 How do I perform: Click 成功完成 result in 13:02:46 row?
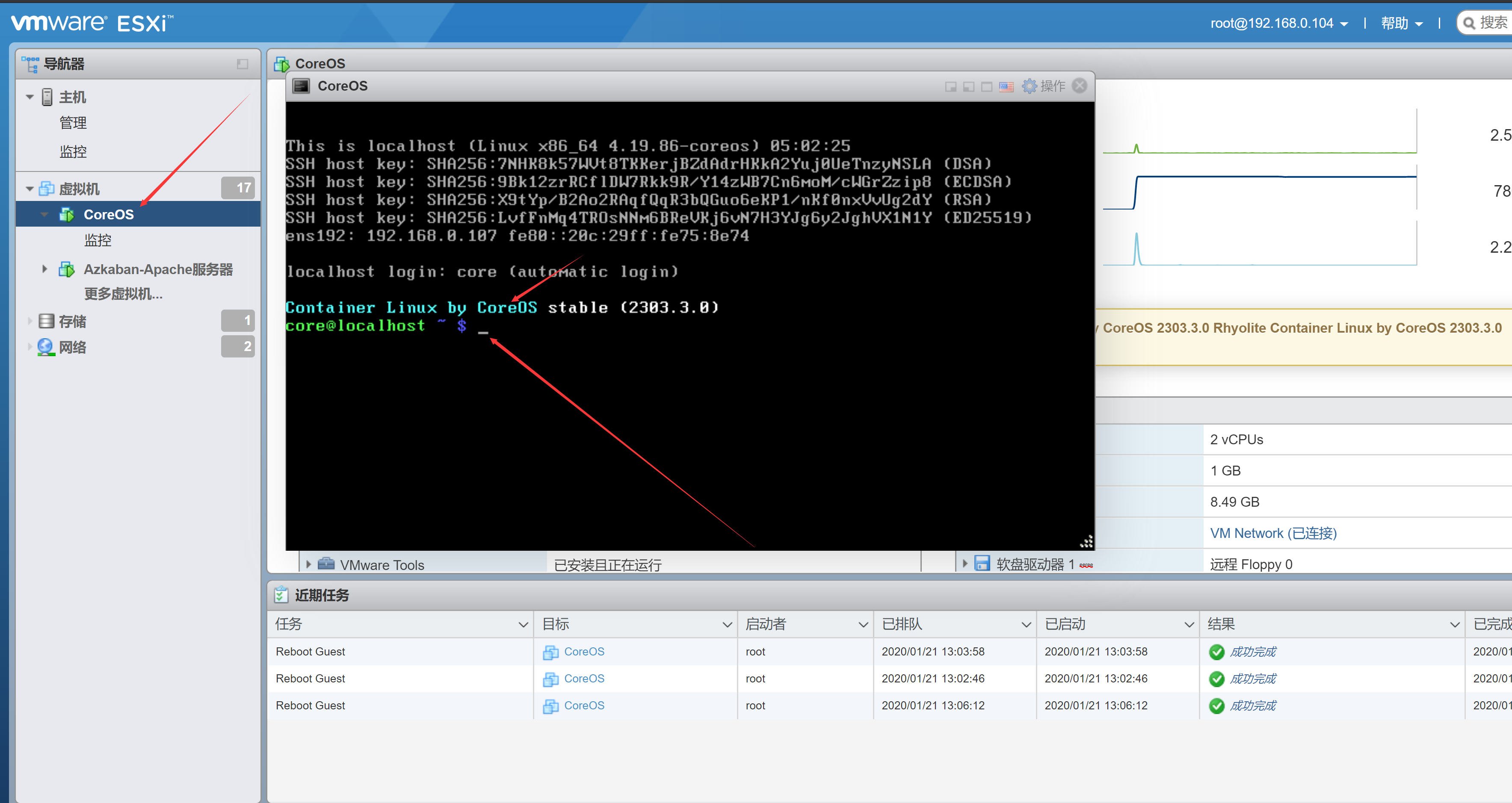click(x=1252, y=679)
